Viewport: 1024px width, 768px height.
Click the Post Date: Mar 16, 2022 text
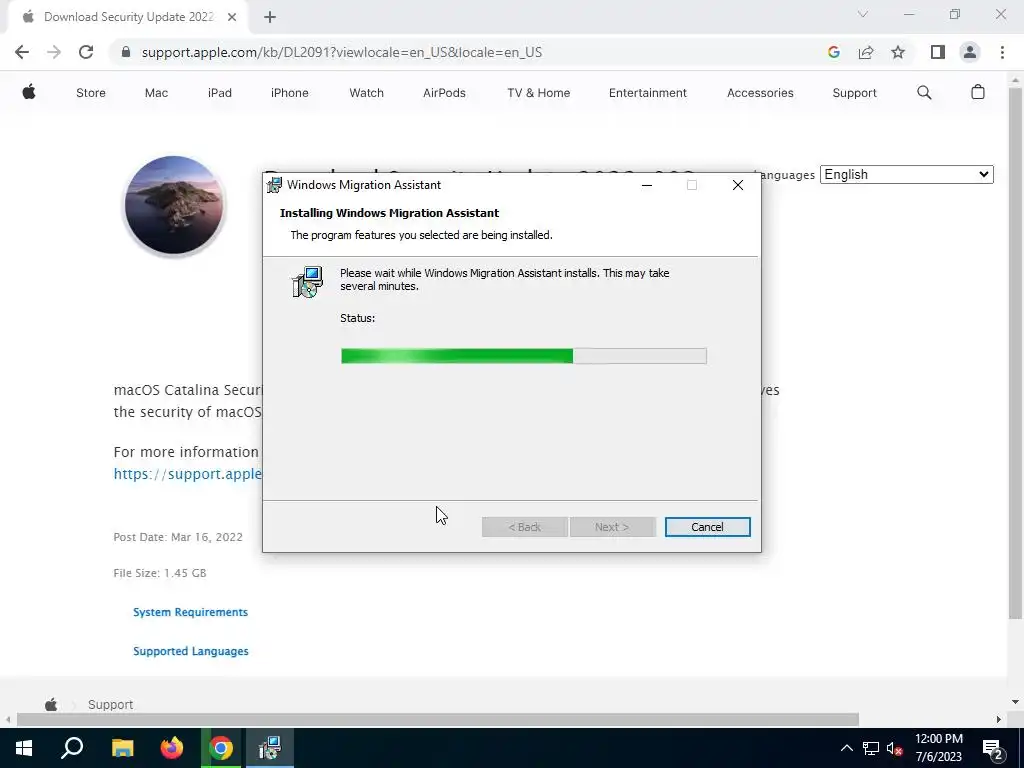point(178,537)
